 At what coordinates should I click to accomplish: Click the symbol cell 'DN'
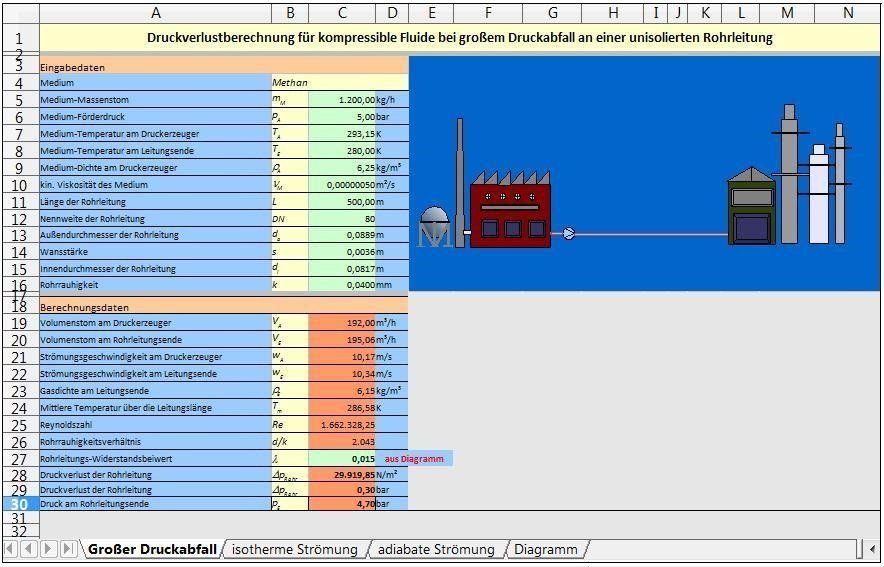coord(290,219)
